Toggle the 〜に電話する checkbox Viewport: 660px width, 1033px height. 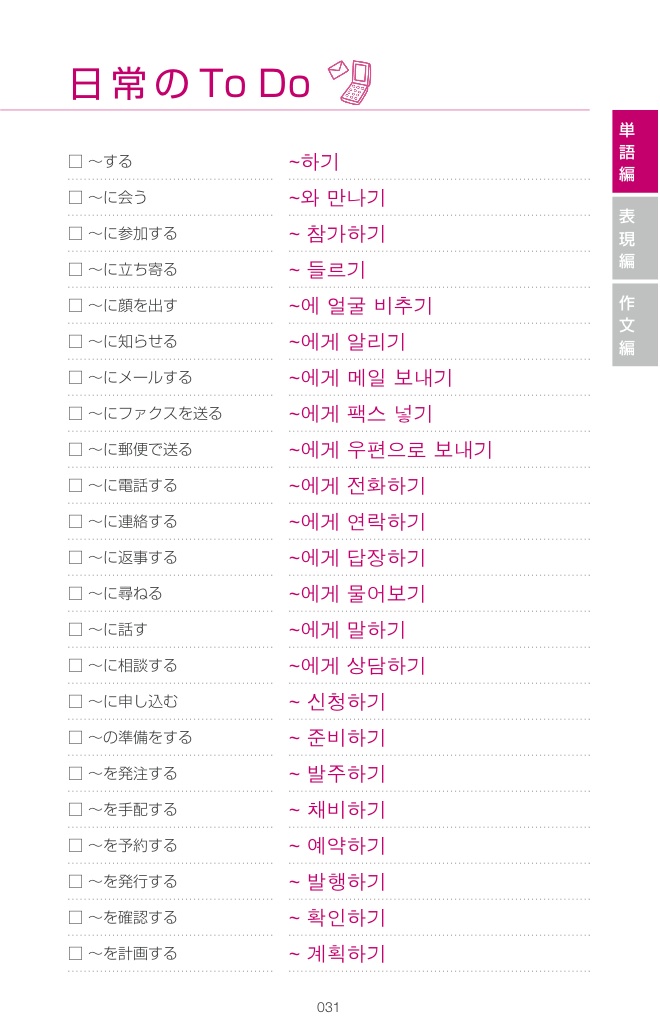tap(75, 485)
